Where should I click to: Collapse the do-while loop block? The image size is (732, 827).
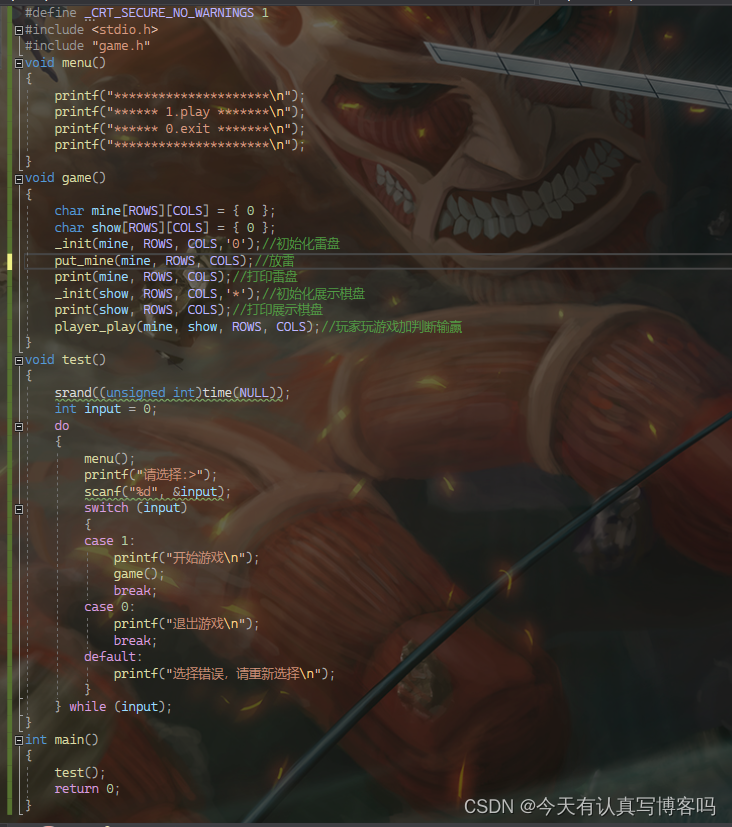tap(19, 427)
